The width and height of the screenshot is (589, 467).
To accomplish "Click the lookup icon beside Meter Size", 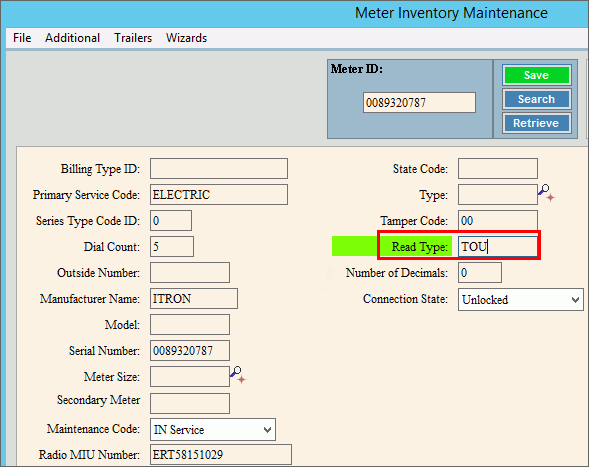I will (238, 375).
